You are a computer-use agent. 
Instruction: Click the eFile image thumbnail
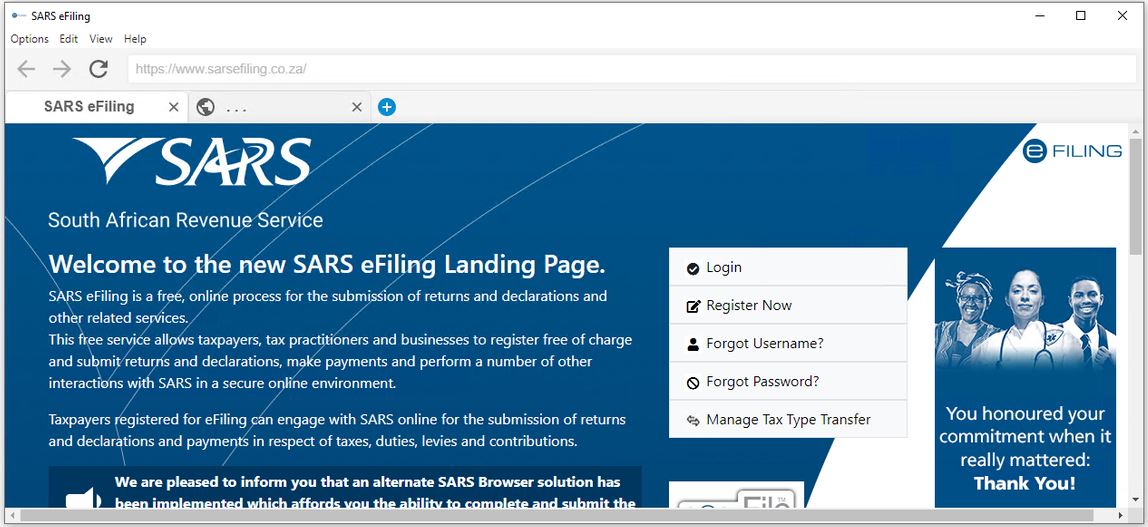tap(737, 495)
